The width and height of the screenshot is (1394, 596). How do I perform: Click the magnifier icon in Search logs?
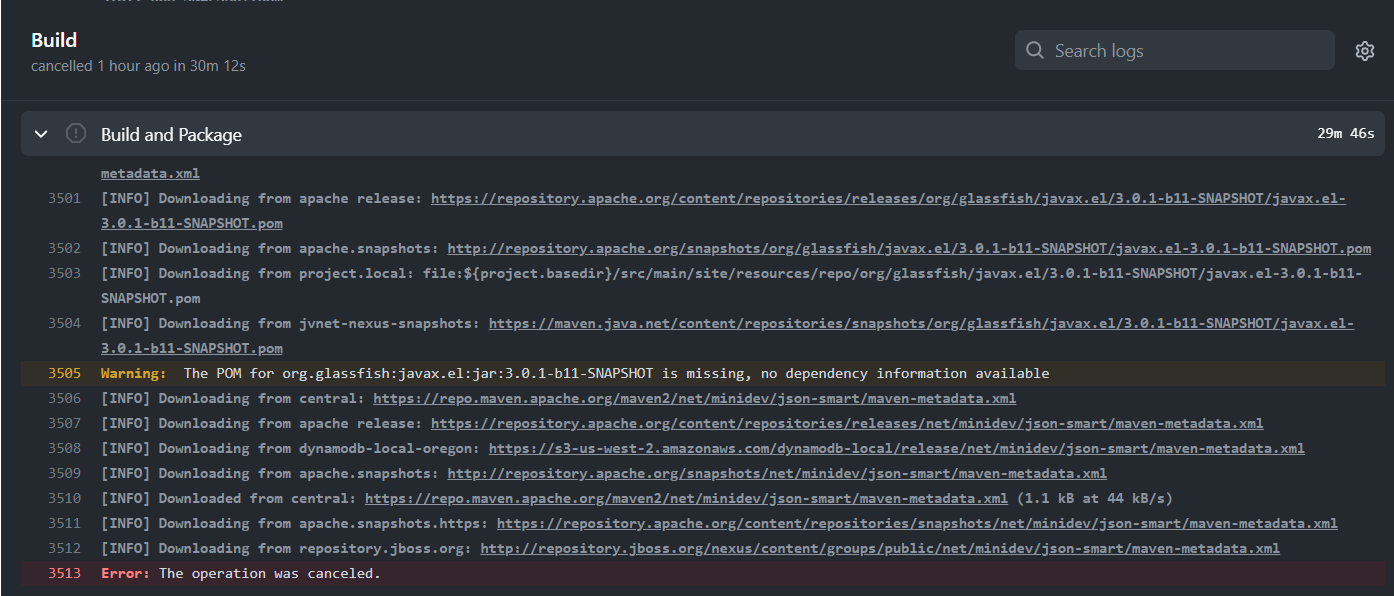(1035, 51)
